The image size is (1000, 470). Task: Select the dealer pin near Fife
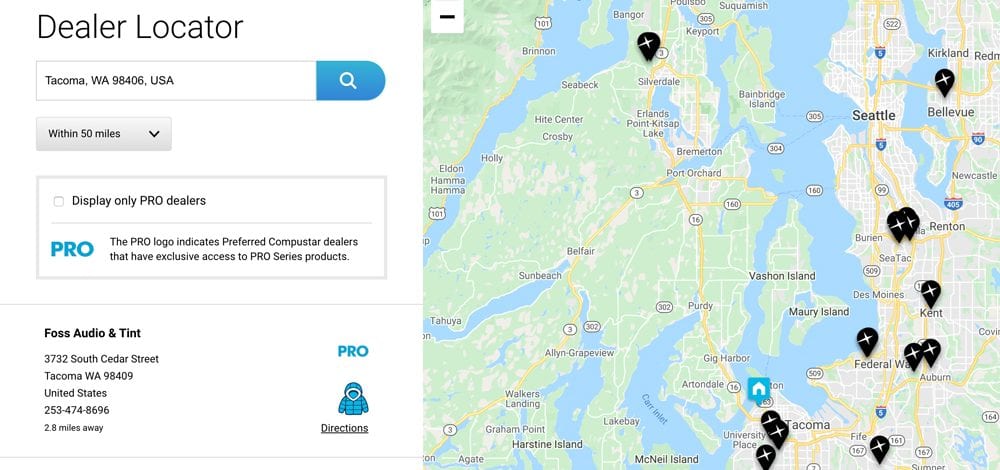click(x=879, y=448)
